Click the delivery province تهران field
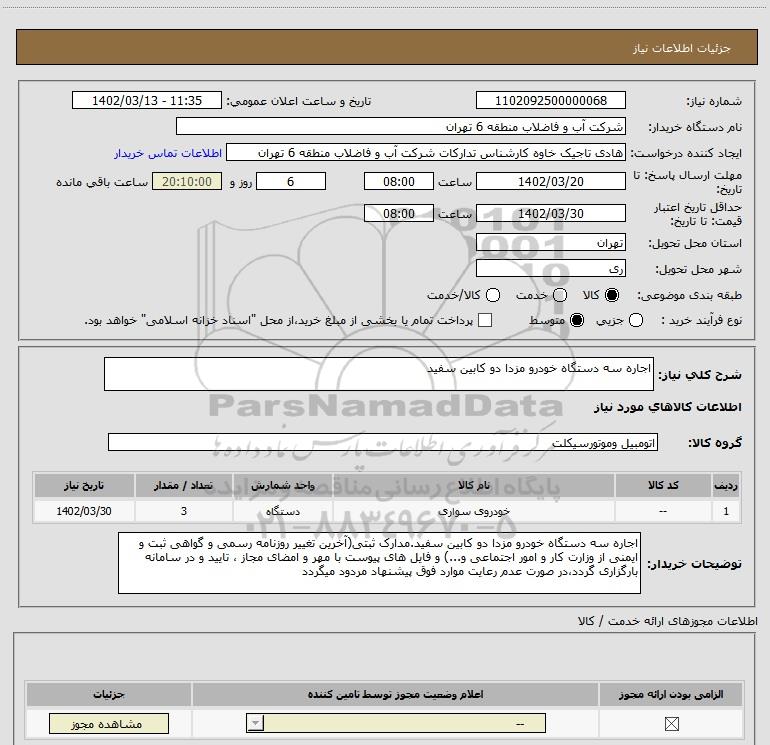Viewport: 770px width, 745px height. 550,243
